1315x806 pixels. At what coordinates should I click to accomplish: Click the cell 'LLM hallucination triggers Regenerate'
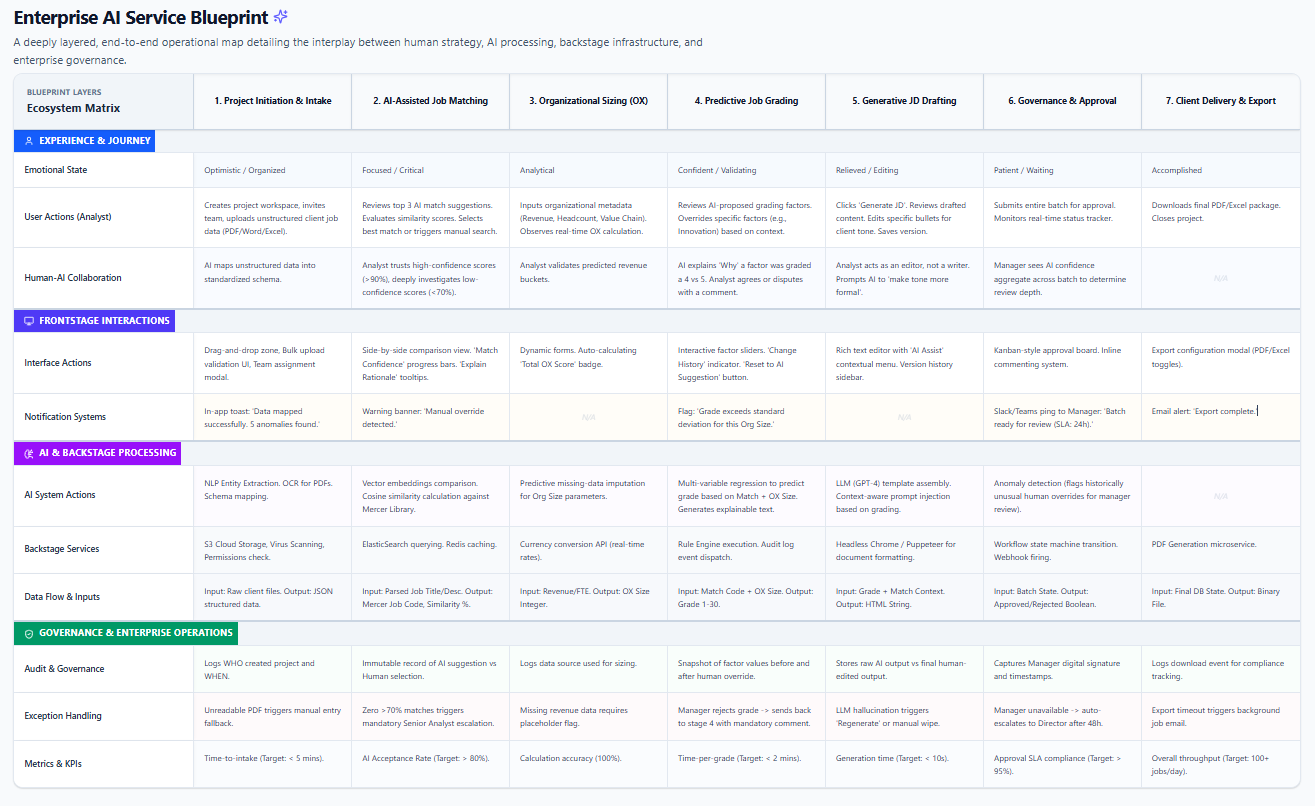(x=904, y=716)
